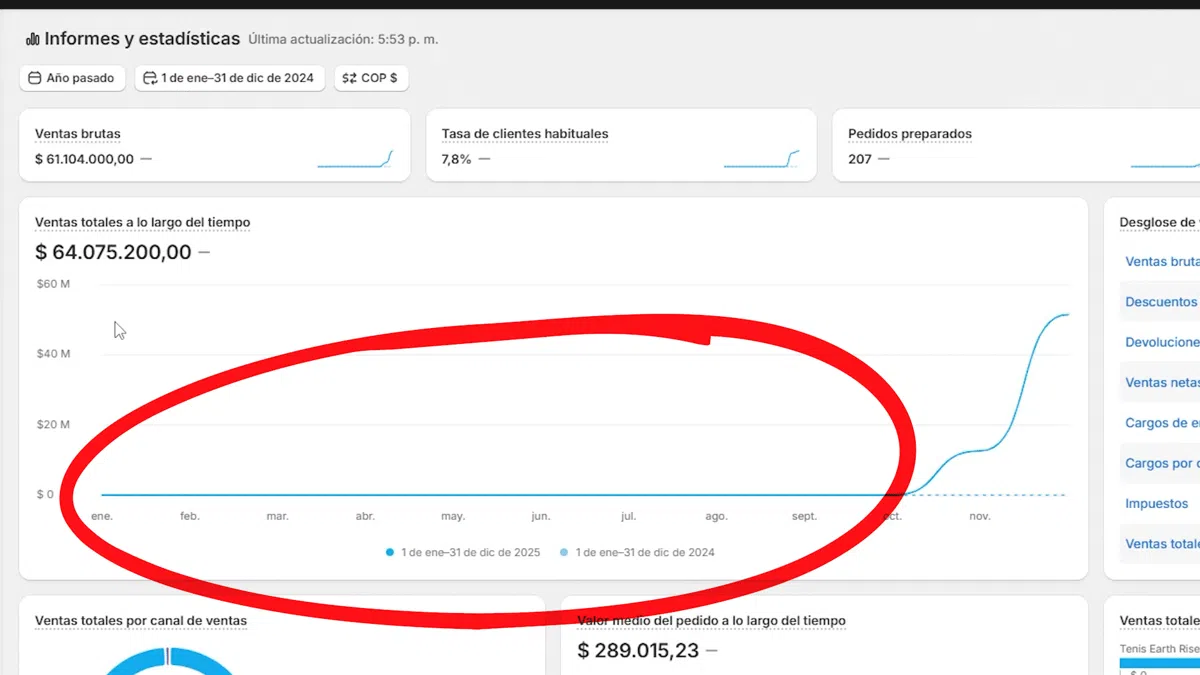Click the 207 prepared orders value
Viewport: 1200px width, 675px height.
click(860, 159)
